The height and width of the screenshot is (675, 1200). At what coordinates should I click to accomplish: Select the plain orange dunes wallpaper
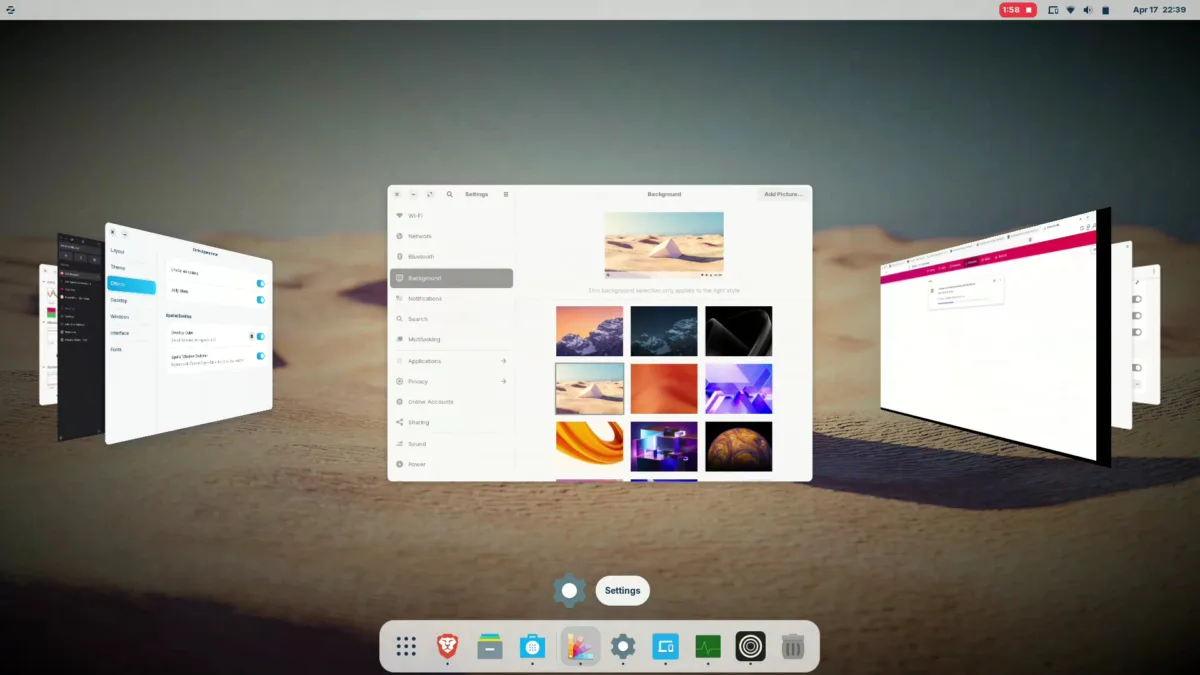point(664,388)
